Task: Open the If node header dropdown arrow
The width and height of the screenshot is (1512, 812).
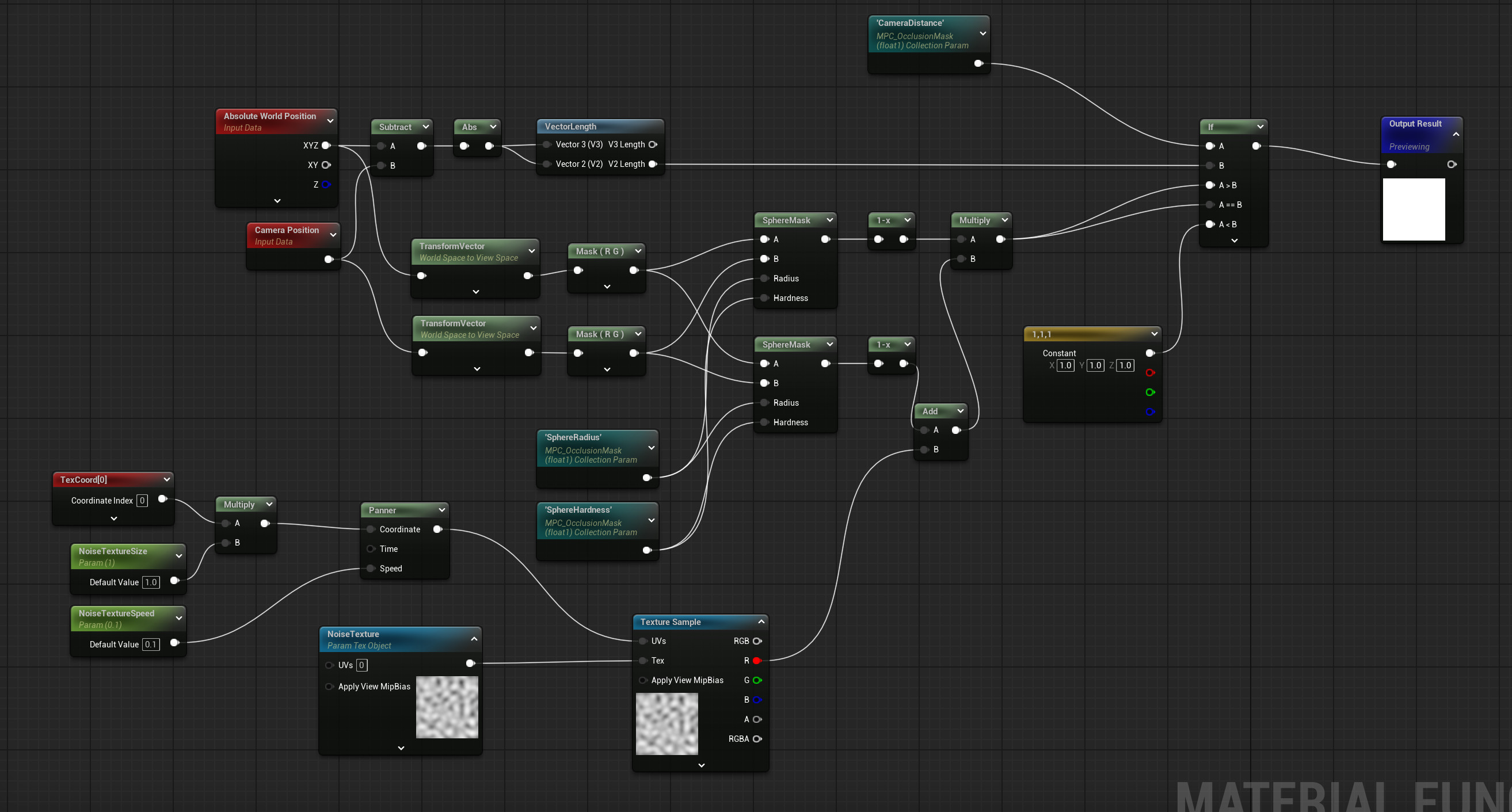Action: (1259, 126)
